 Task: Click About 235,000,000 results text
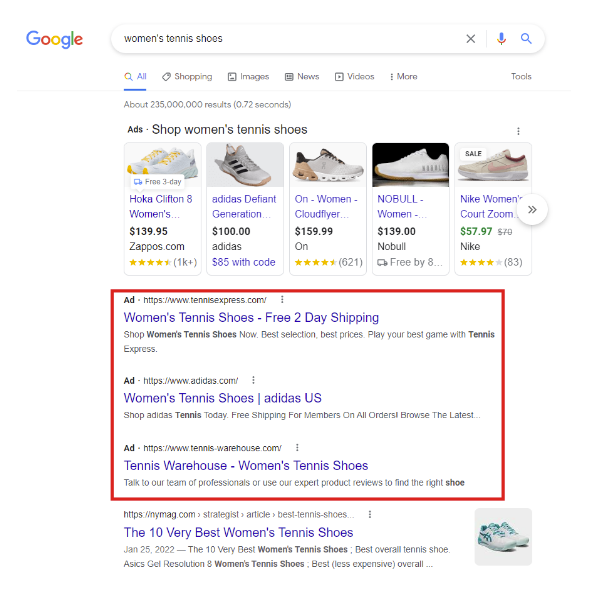point(207,104)
